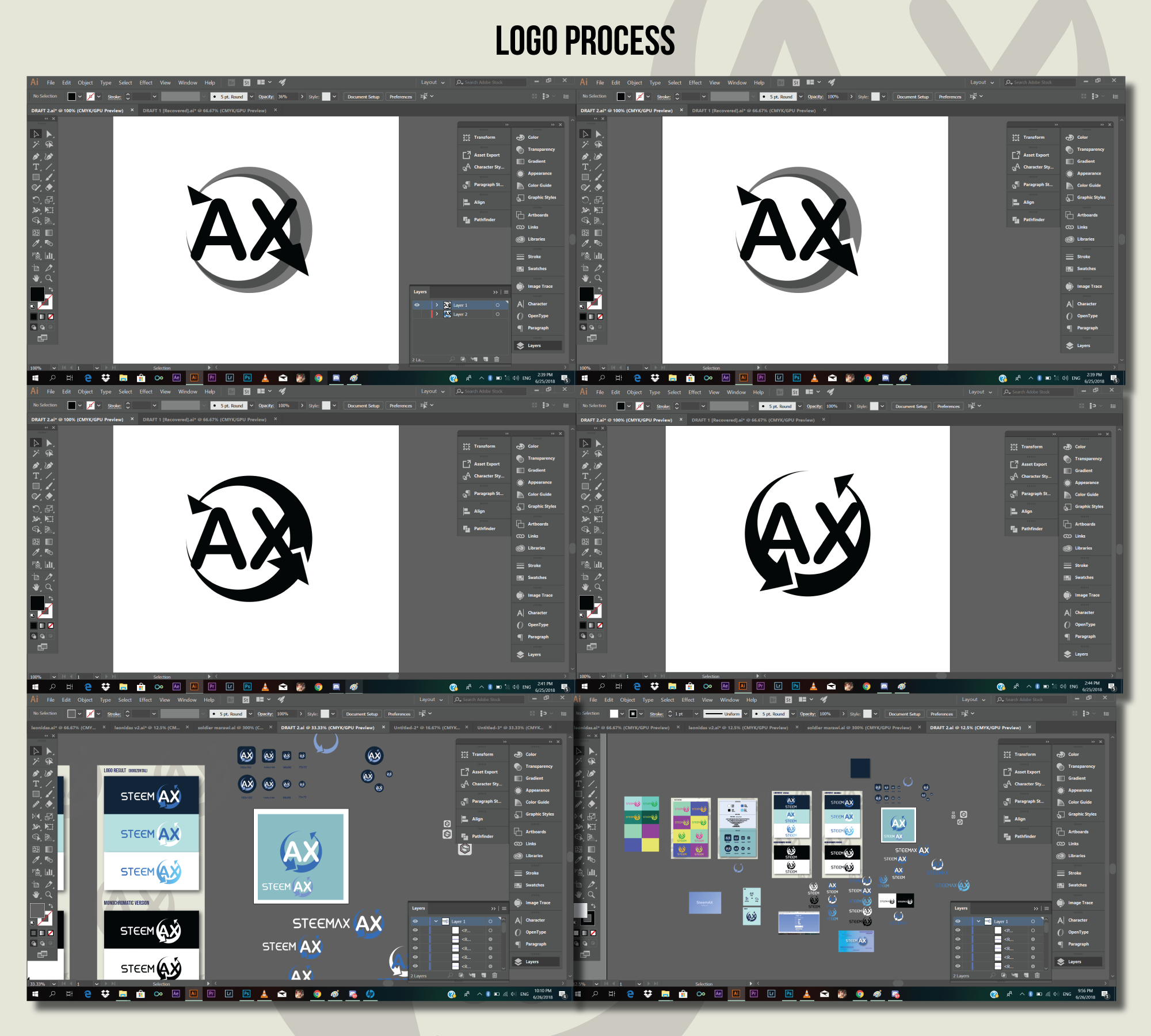Select the Zoom tool in the 2:44 PM window

click(598, 587)
